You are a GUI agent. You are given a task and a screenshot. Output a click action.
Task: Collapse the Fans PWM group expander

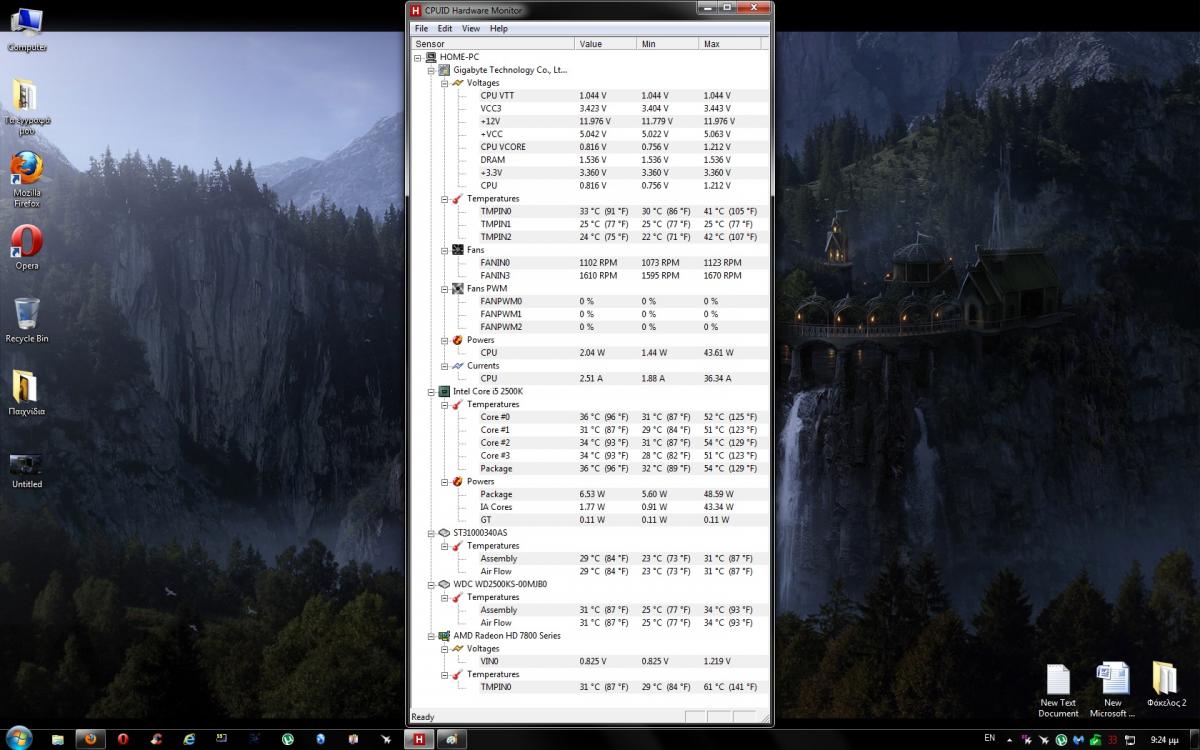445,289
